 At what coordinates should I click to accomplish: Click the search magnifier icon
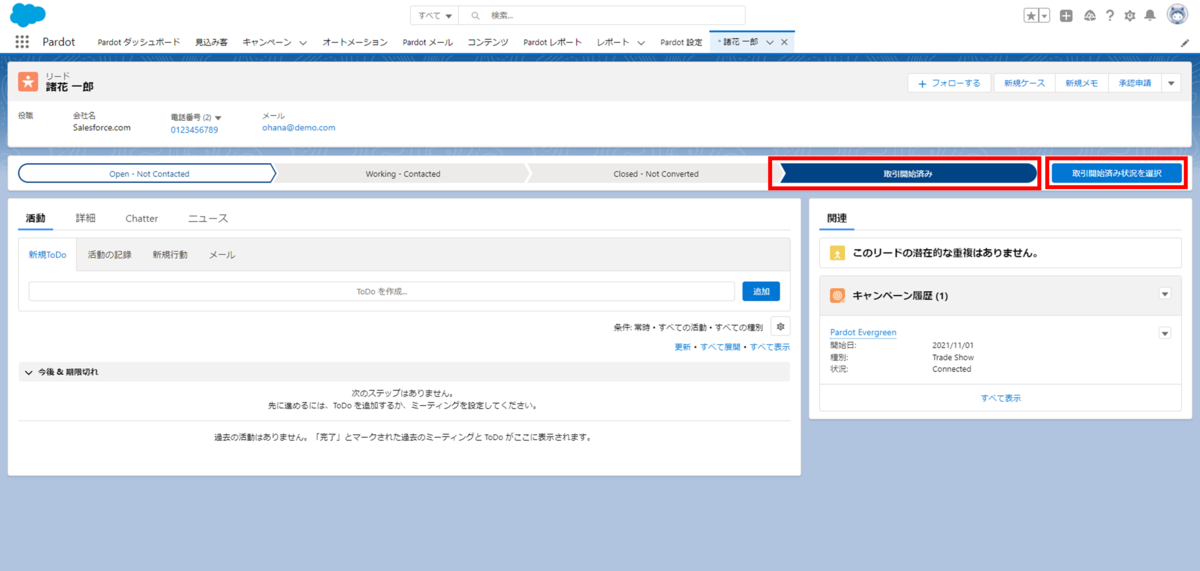[x=476, y=16]
